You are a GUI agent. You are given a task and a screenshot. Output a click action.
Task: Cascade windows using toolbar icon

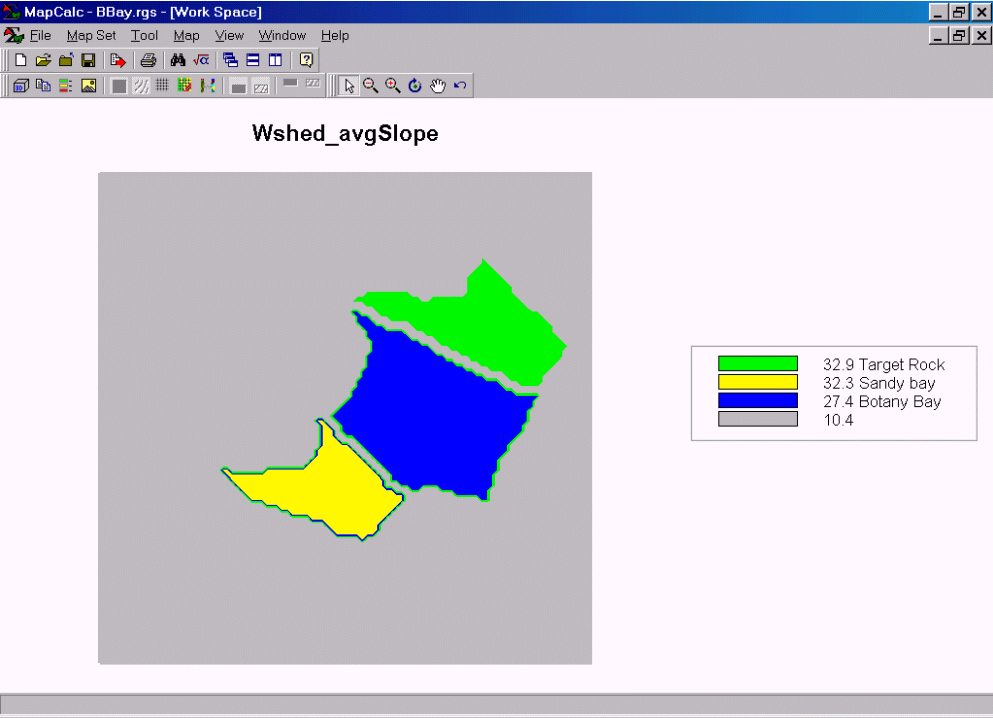pos(231,60)
